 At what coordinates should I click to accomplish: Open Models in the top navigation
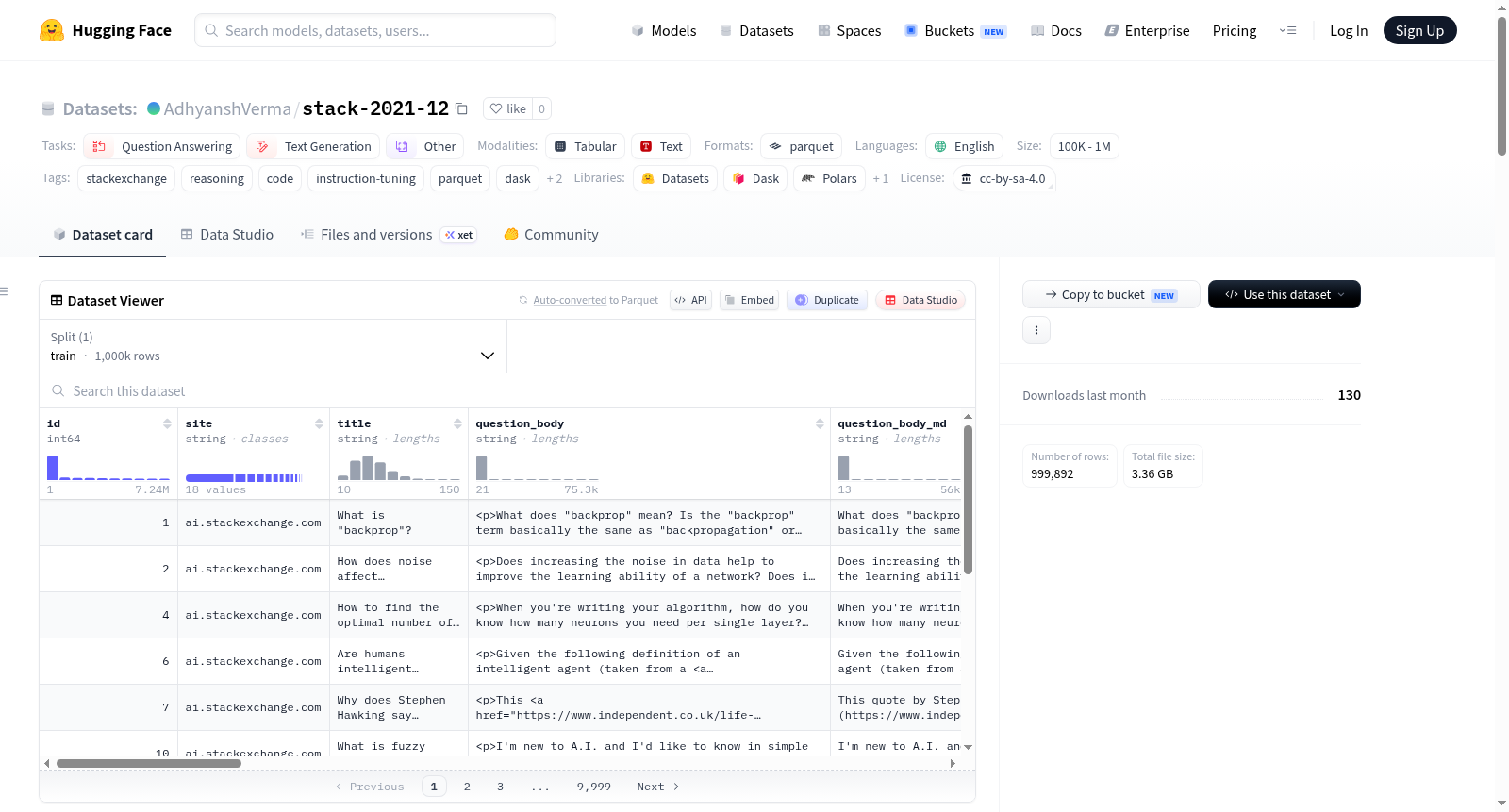pyautogui.click(x=664, y=30)
